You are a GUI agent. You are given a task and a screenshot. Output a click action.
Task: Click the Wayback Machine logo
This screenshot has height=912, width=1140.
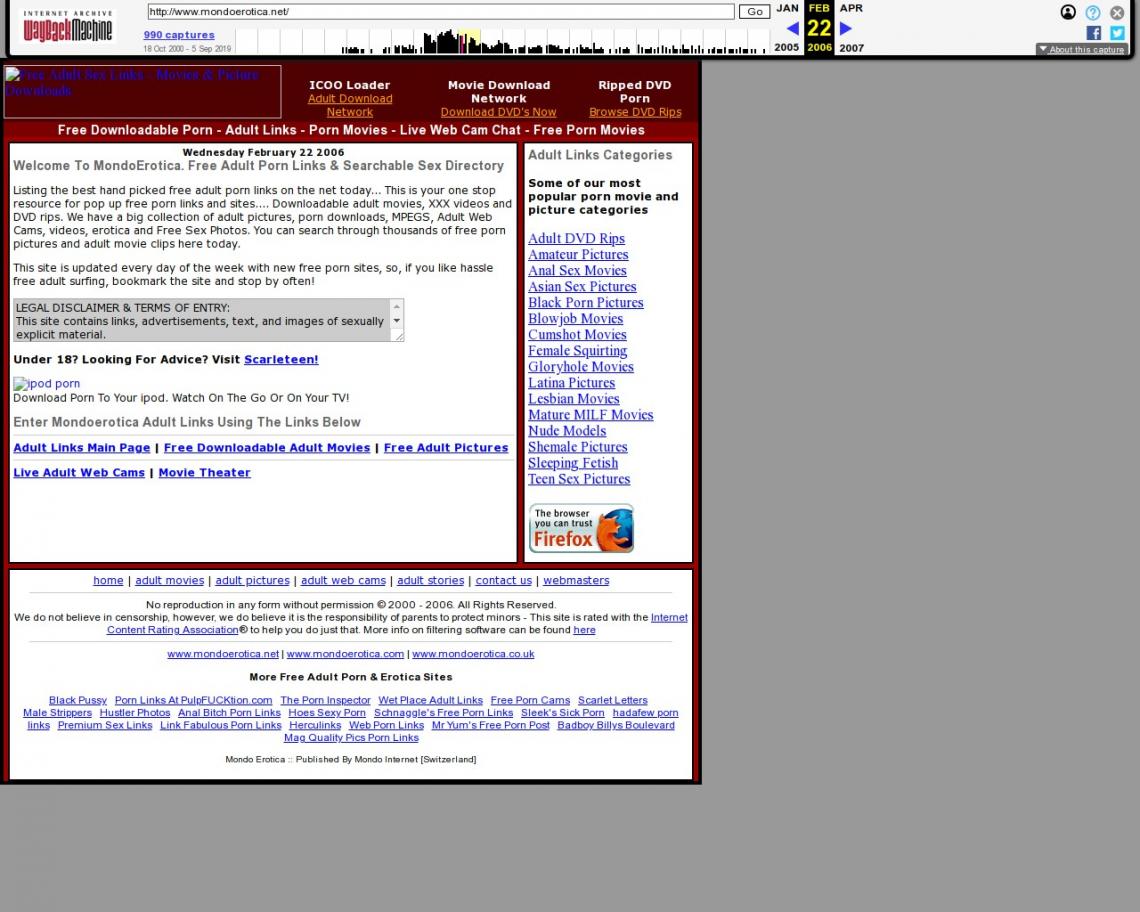tap(68, 26)
